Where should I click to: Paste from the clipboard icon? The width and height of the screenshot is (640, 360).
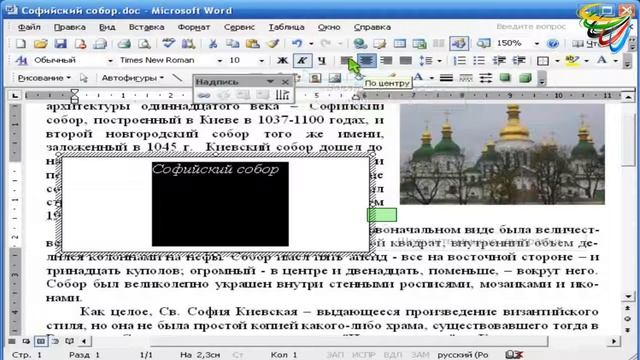[x=253, y=43]
